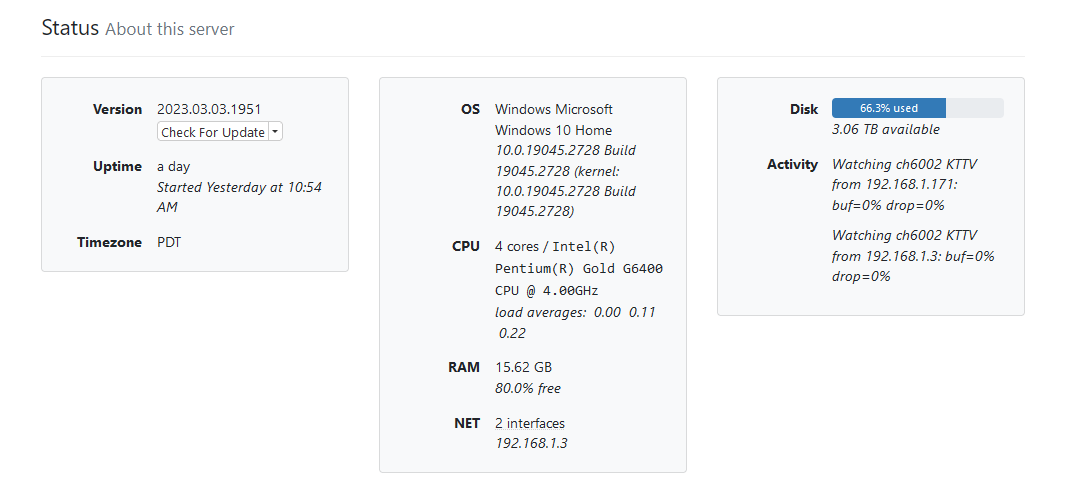This screenshot has width=1073, height=503.
Task: Click the "Status" page heading
Action: tap(69, 27)
